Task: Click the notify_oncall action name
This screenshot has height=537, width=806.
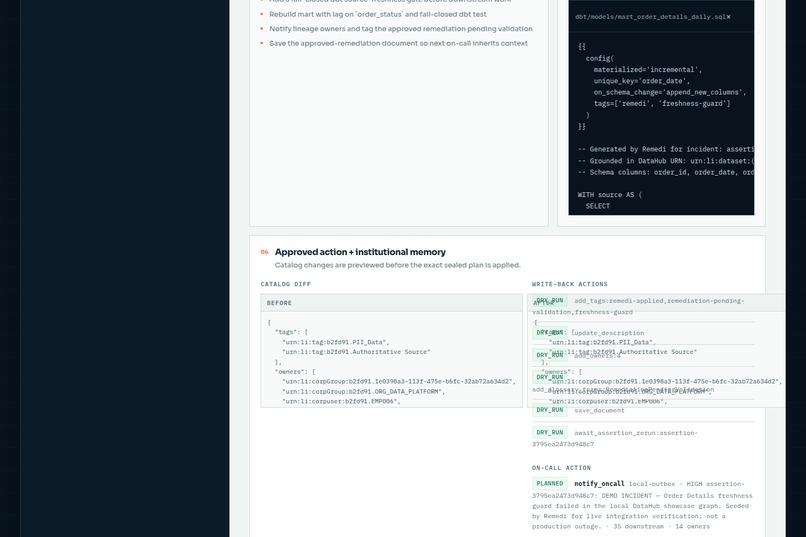Action: click(599, 484)
